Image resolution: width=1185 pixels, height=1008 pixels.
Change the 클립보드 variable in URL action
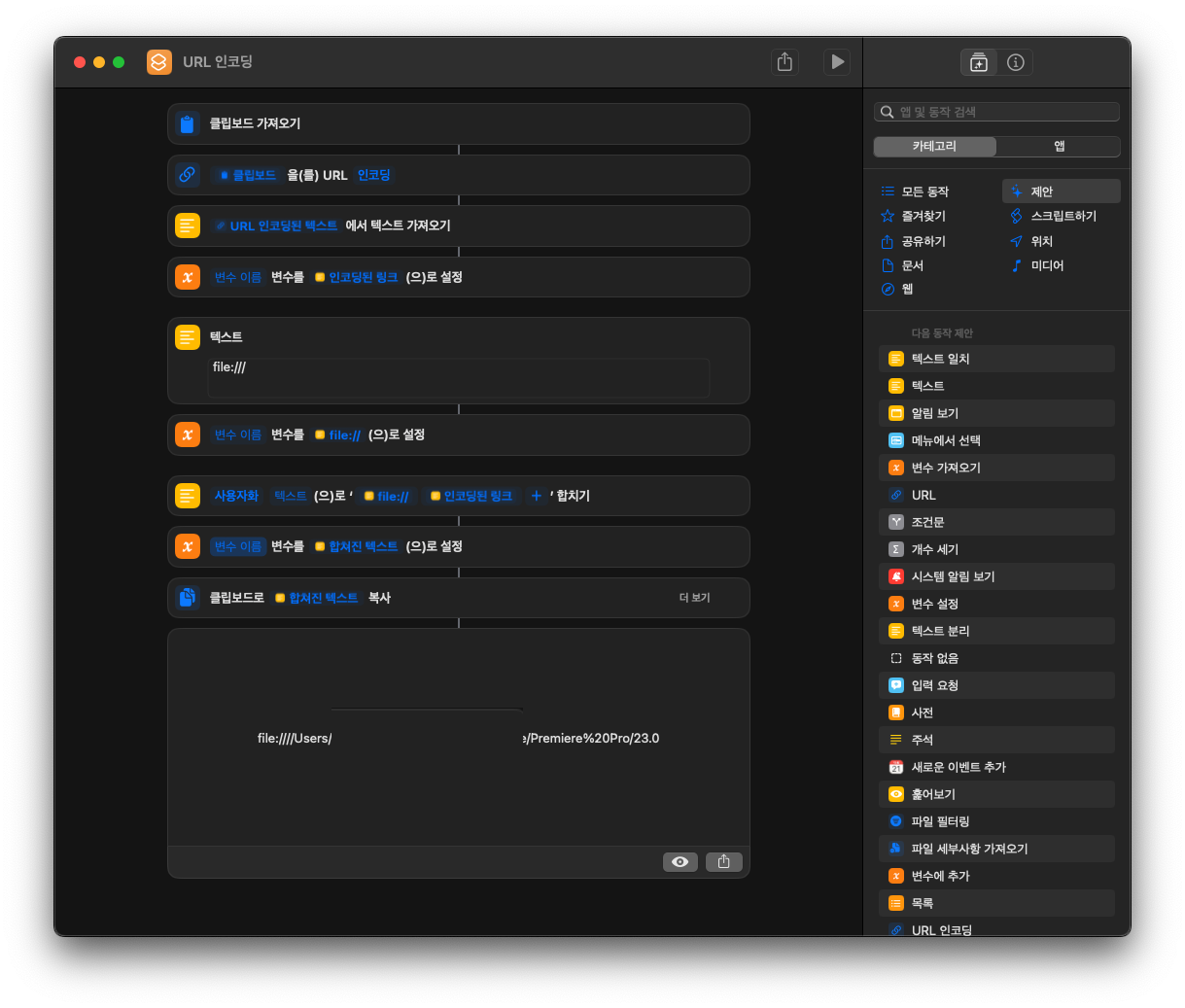247,175
